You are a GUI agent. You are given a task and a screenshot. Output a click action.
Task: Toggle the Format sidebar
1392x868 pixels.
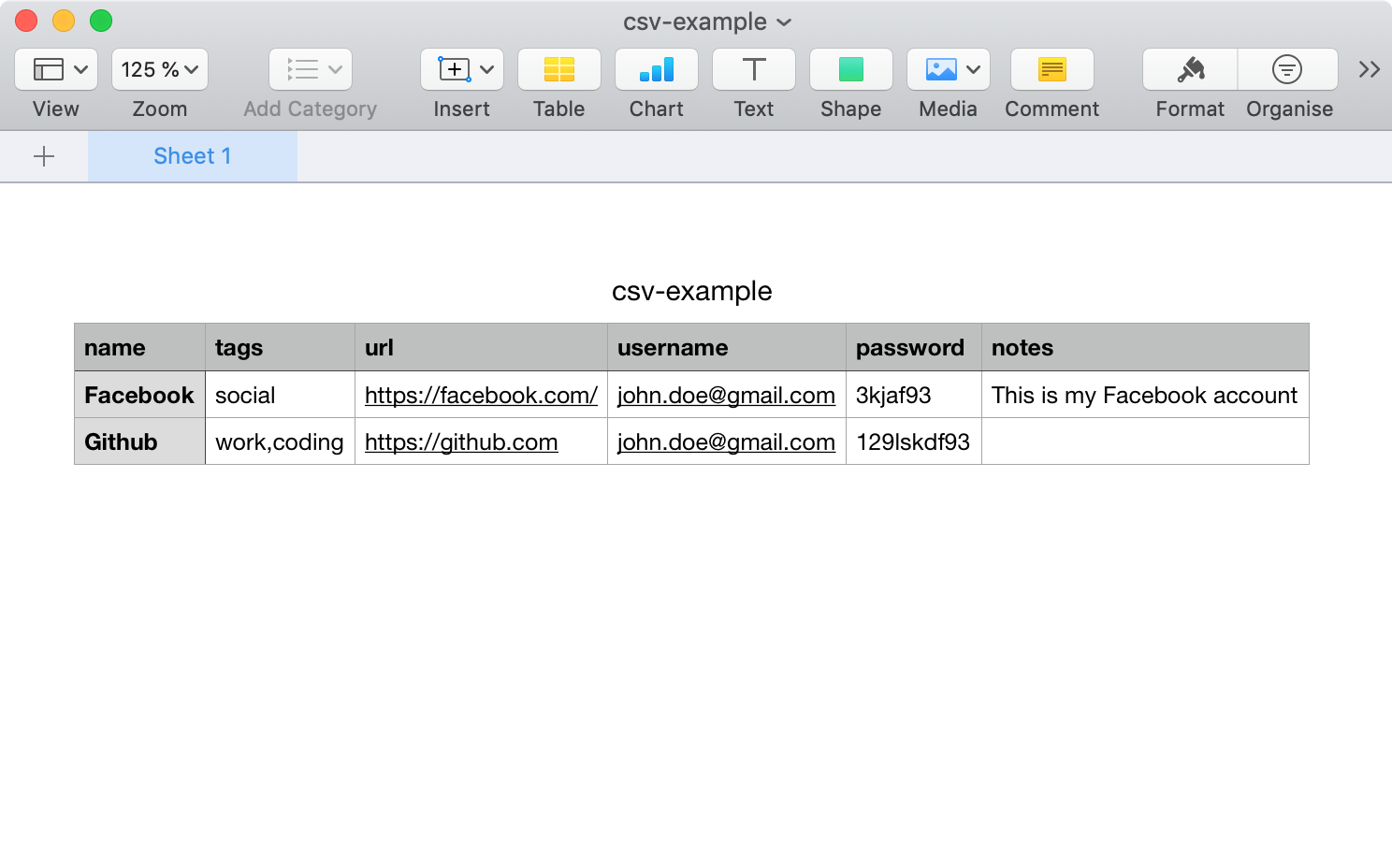pyautogui.click(x=1190, y=70)
